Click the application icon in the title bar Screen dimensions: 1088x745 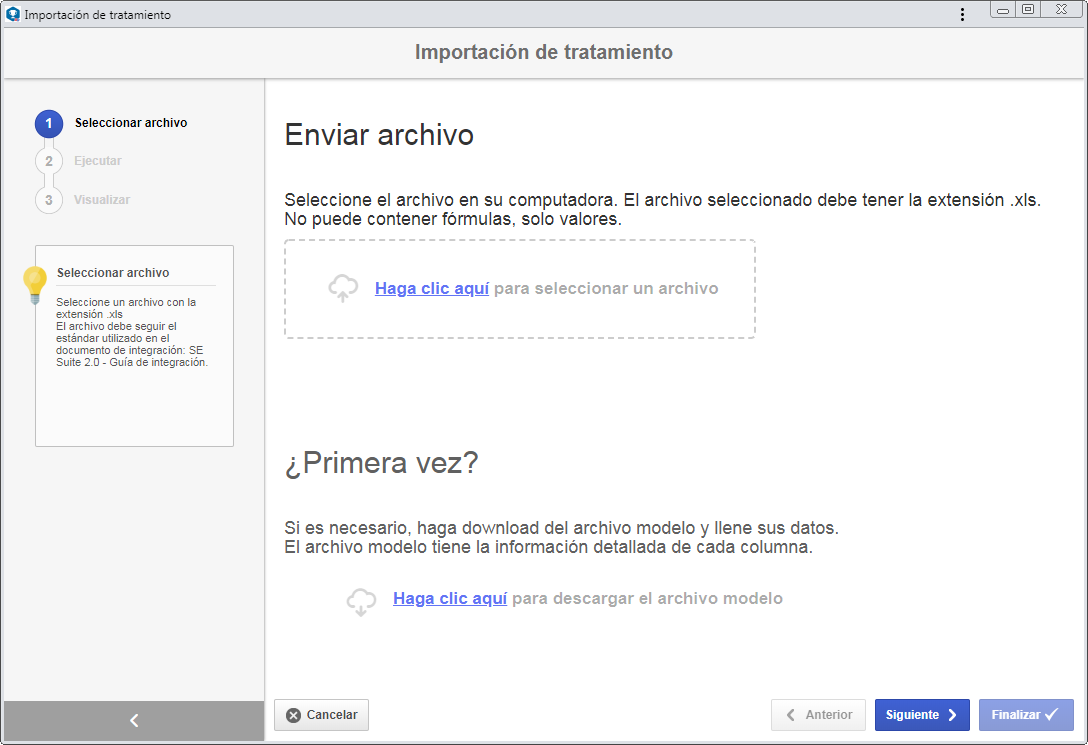click(x=12, y=14)
